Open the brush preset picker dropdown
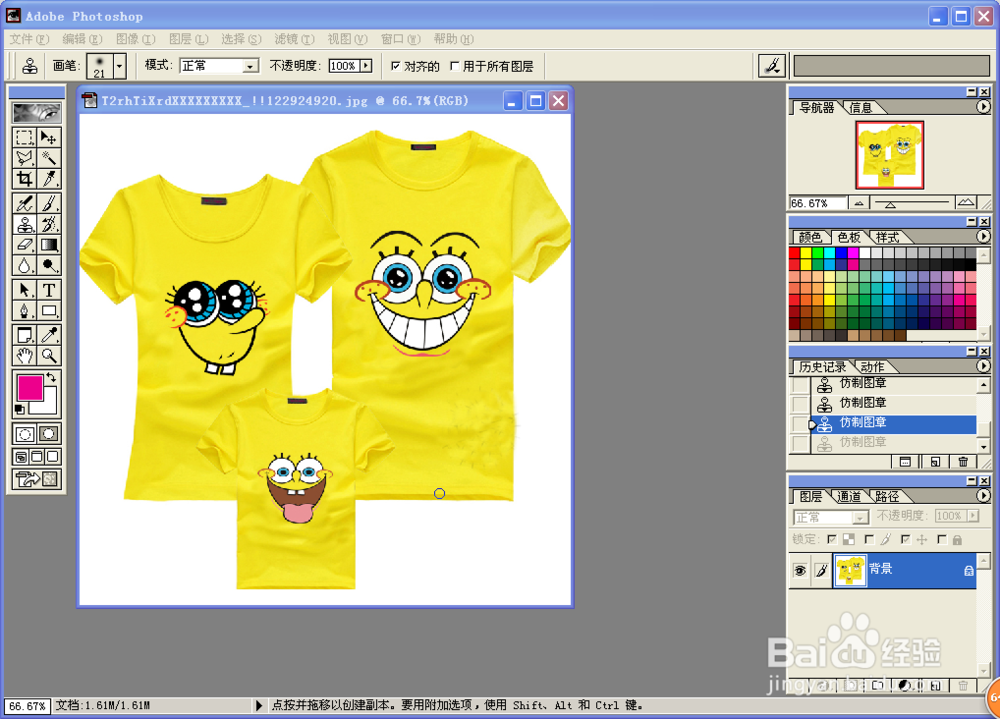 pyautogui.click(x=119, y=66)
